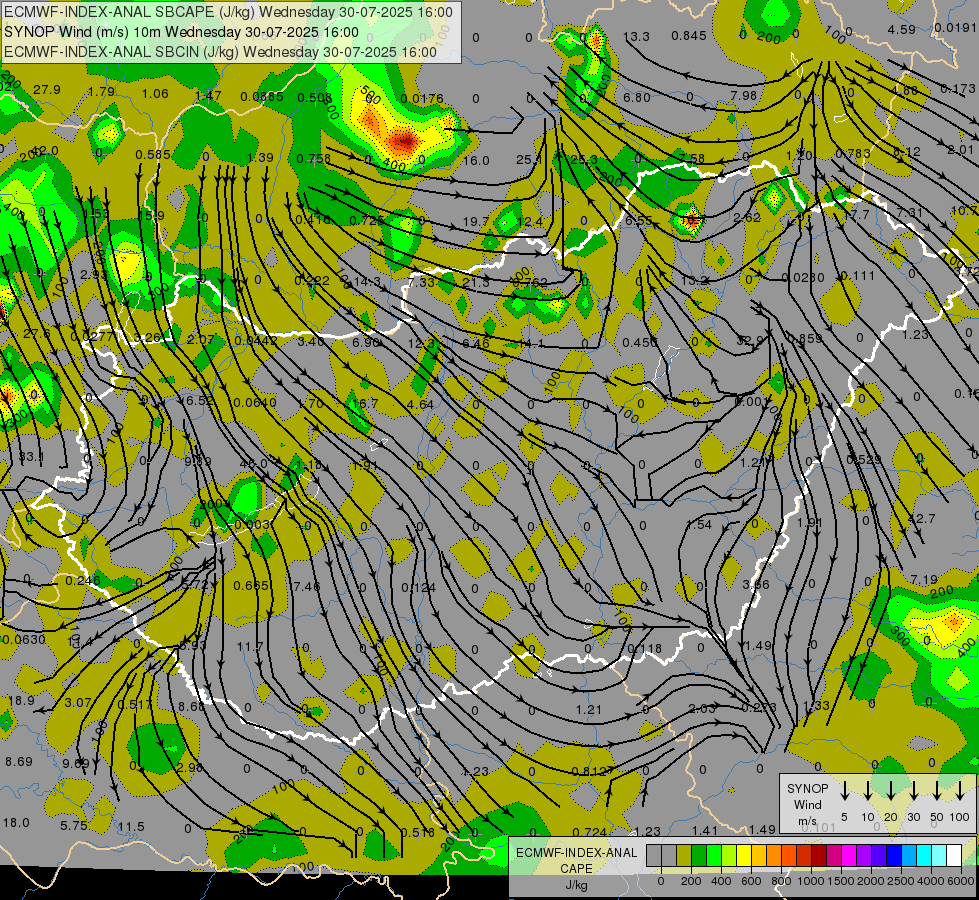Click the 6000 tick label under the CAPE scale

coord(962,881)
